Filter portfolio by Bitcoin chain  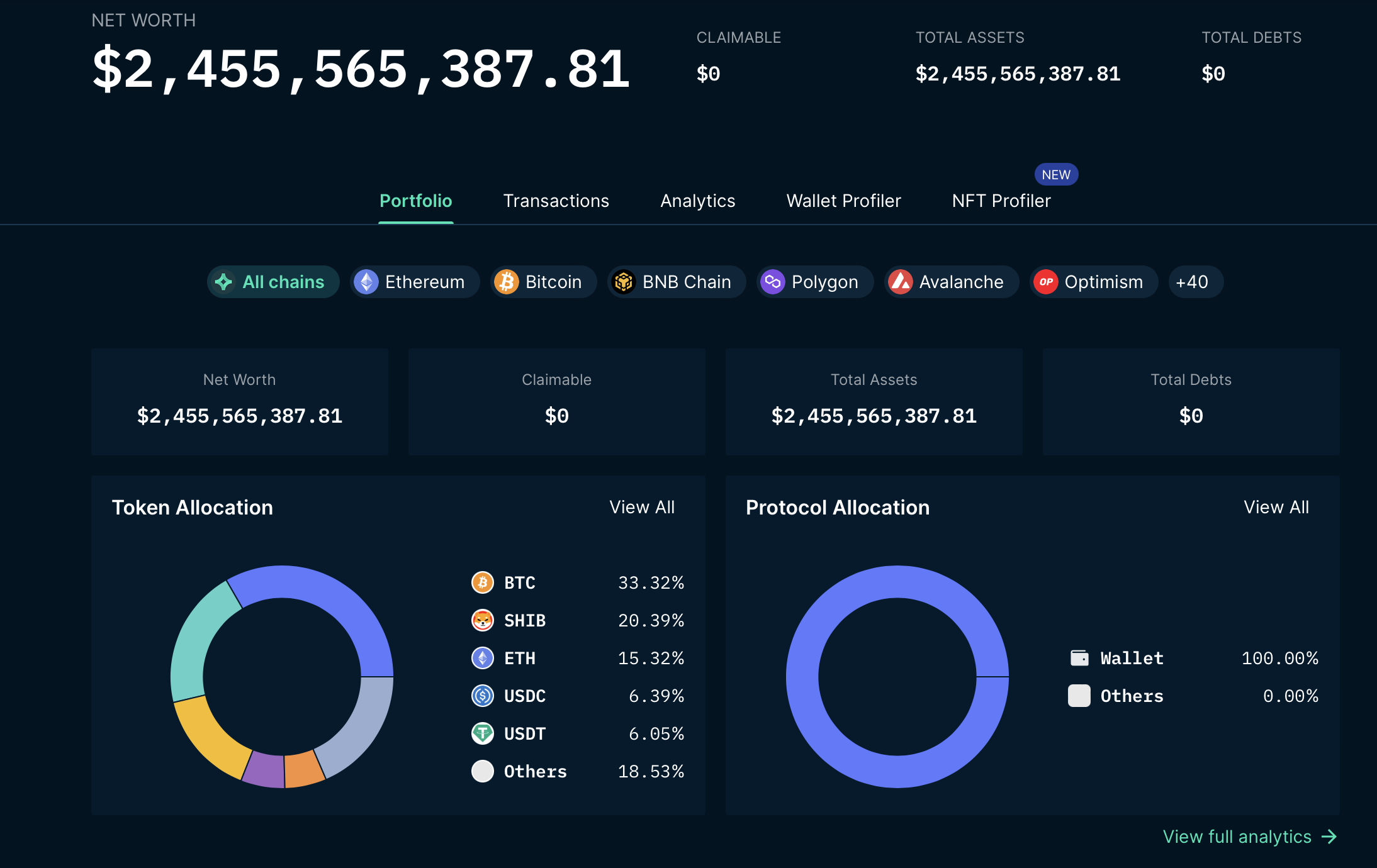(x=543, y=282)
